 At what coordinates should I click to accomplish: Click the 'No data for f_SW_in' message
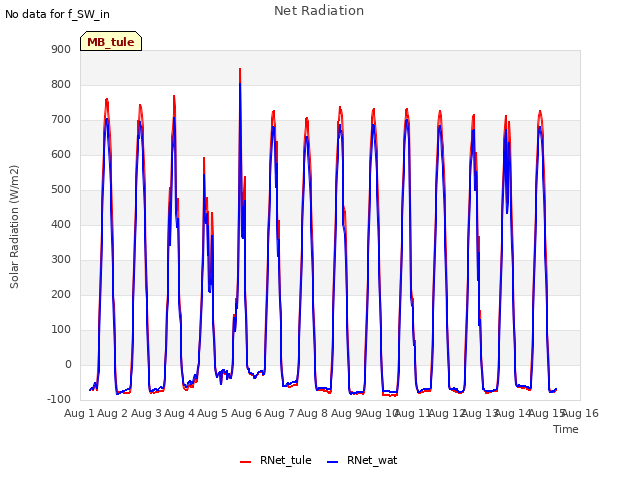coord(57,14)
